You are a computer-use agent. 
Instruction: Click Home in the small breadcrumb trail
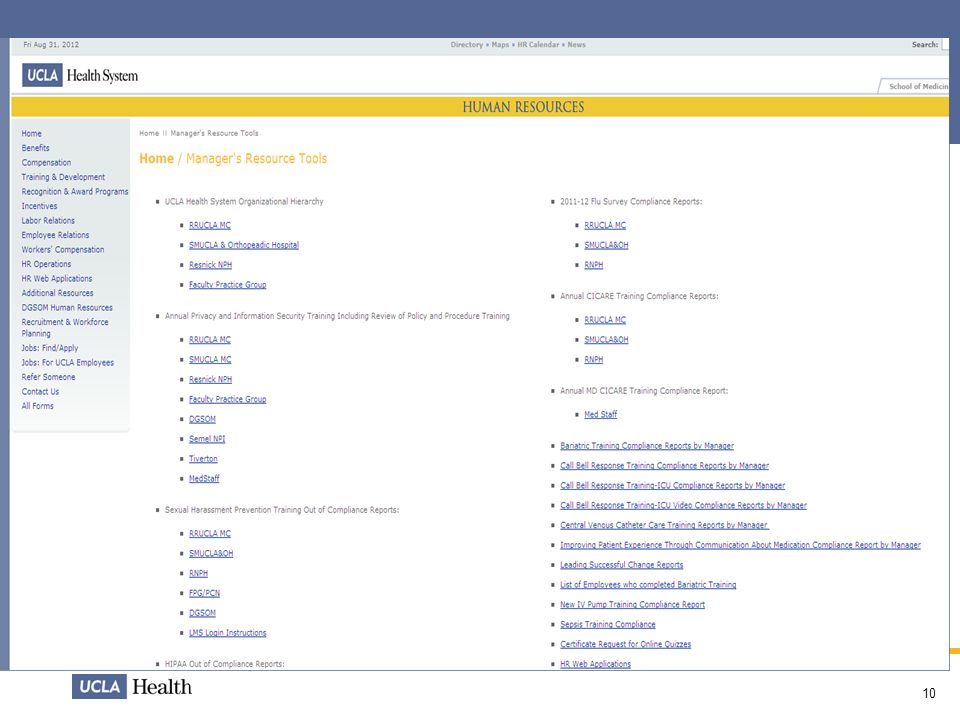pyautogui.click(x=149, y=133)
